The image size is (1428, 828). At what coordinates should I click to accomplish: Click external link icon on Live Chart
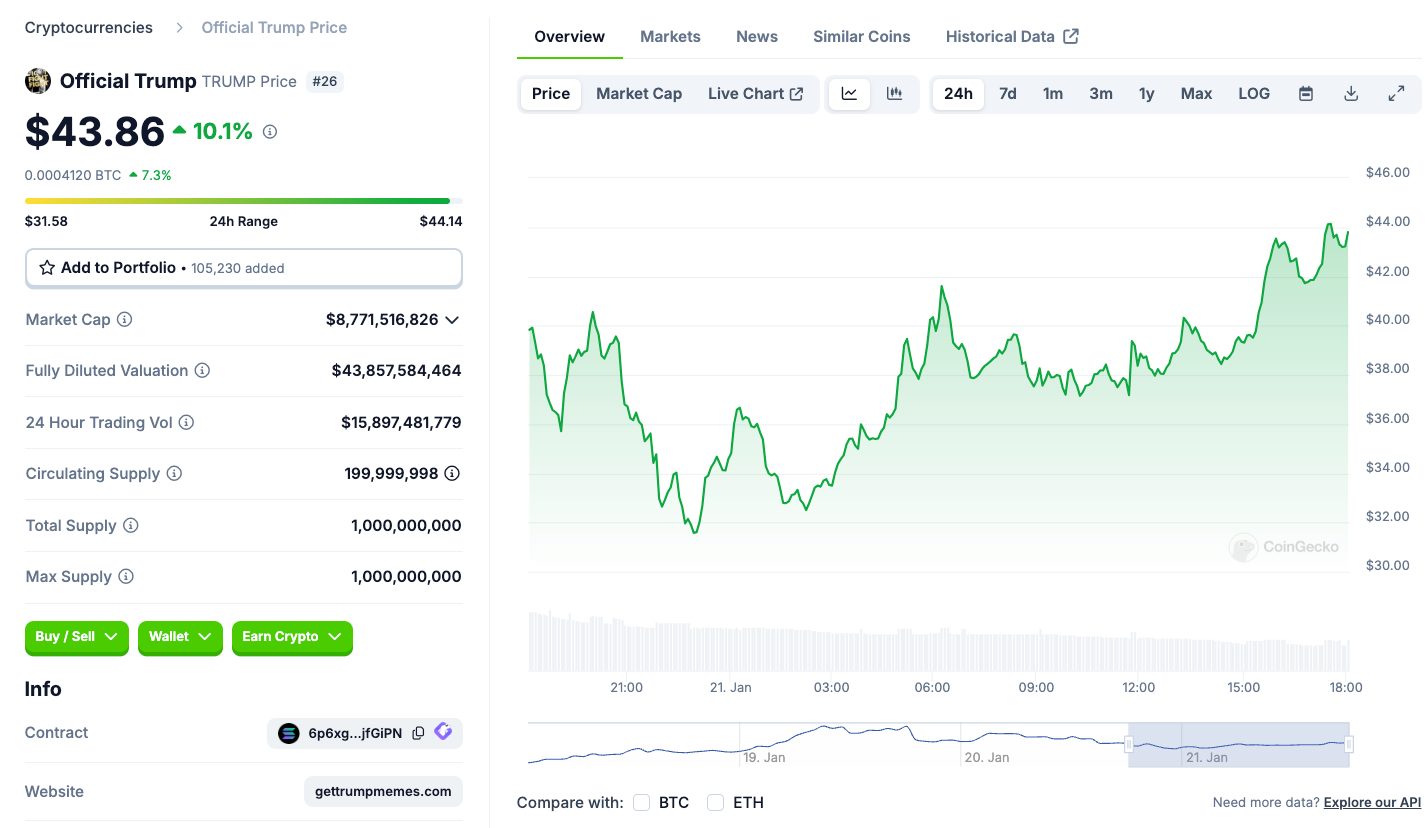point(797,94)
